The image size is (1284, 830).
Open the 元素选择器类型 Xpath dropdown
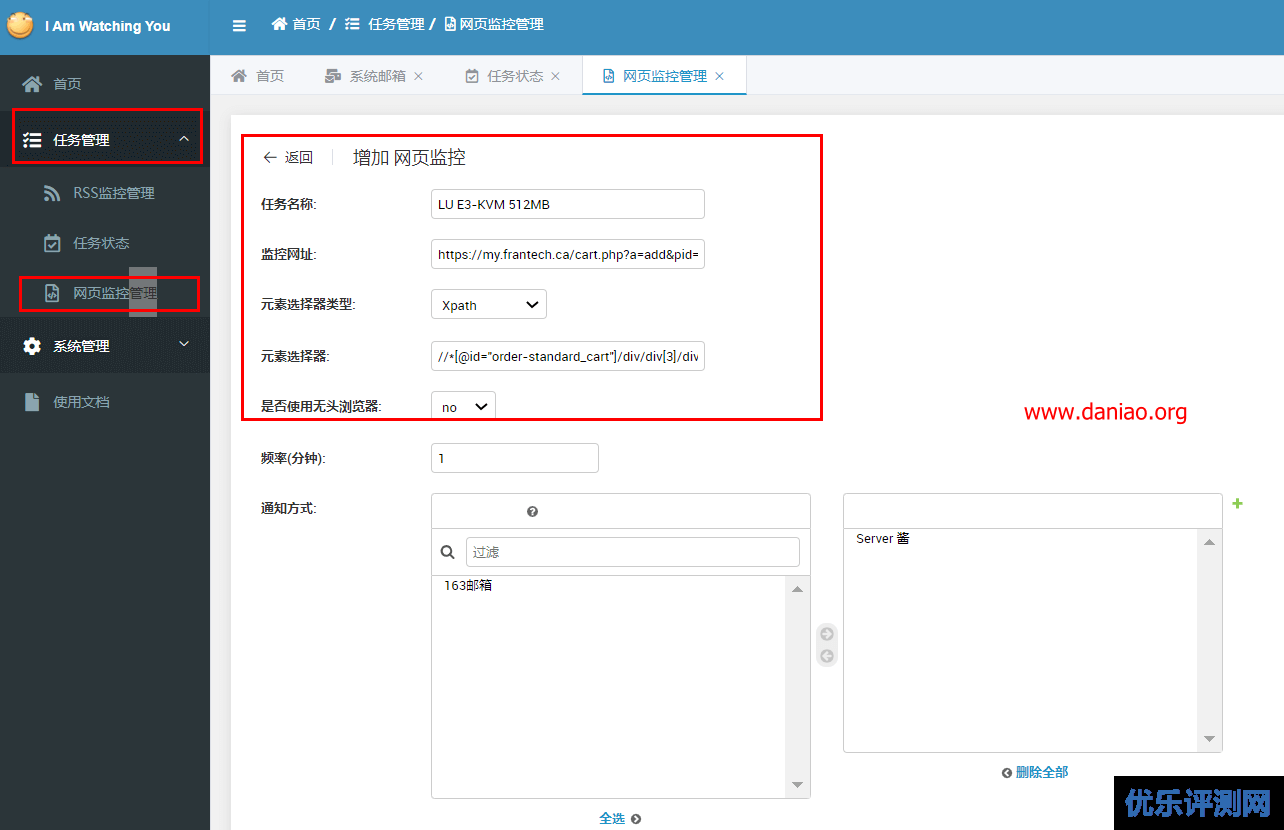point(489,304)
